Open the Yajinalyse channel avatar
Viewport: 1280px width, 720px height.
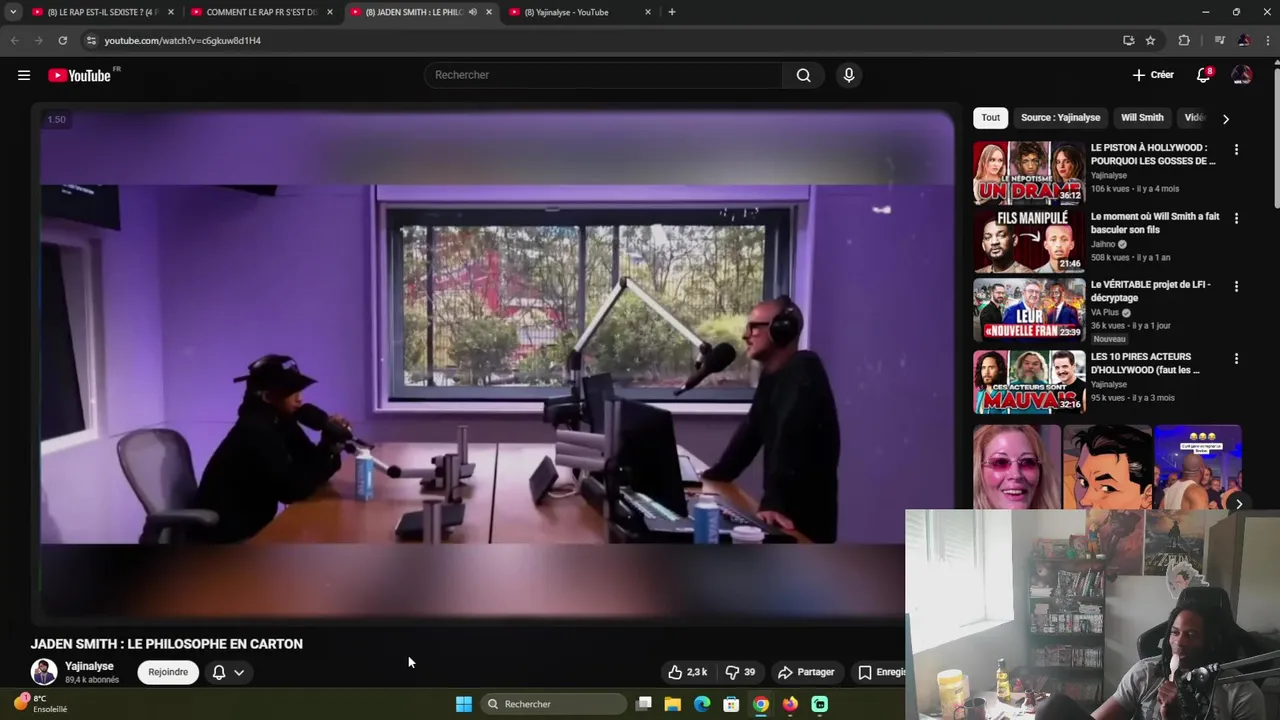pyautogui.click(x=44, y=672)
